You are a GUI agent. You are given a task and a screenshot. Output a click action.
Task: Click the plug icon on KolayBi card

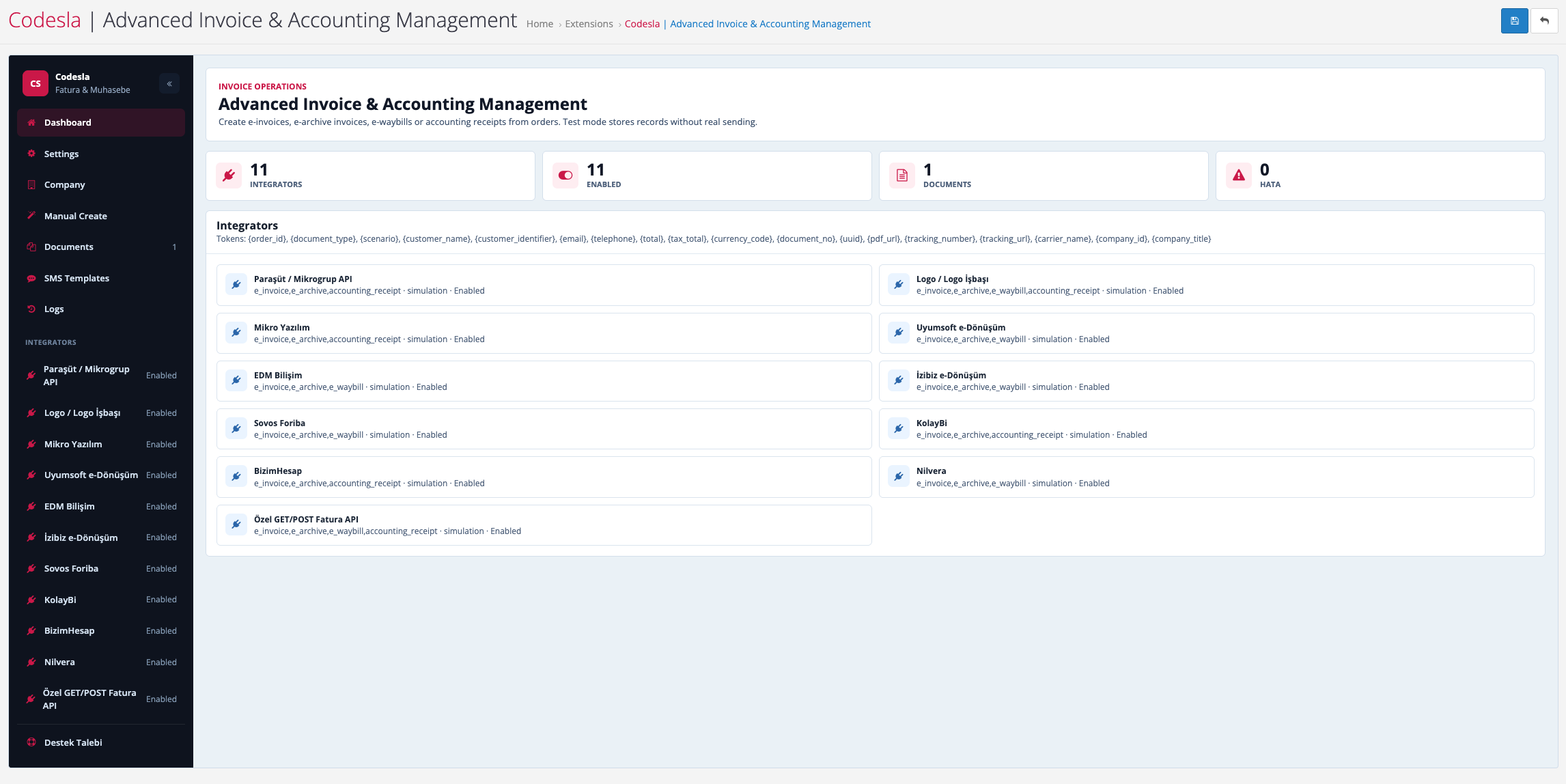pos(899,429)
